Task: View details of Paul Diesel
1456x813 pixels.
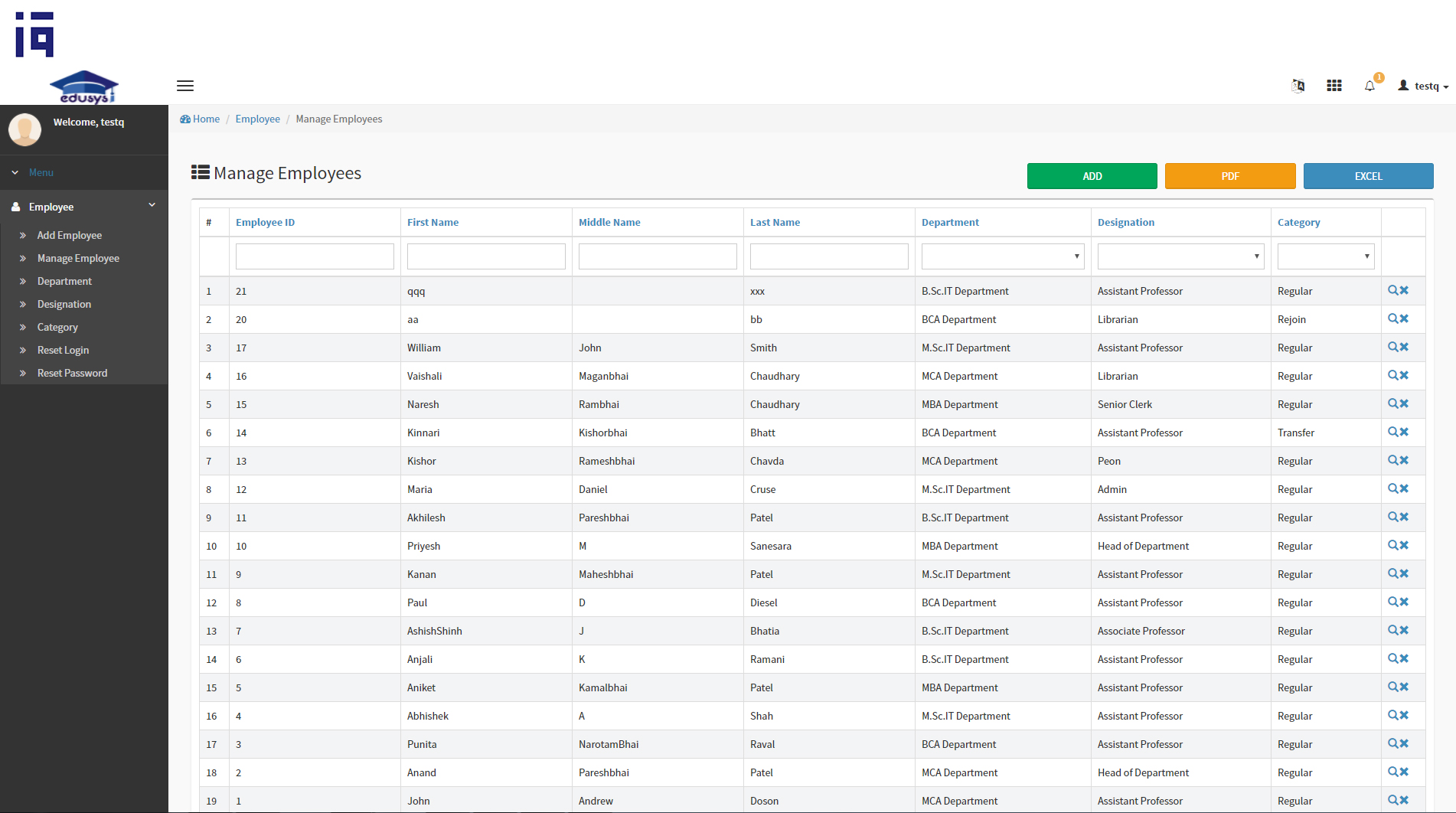Action: [x=1393, y=602]
